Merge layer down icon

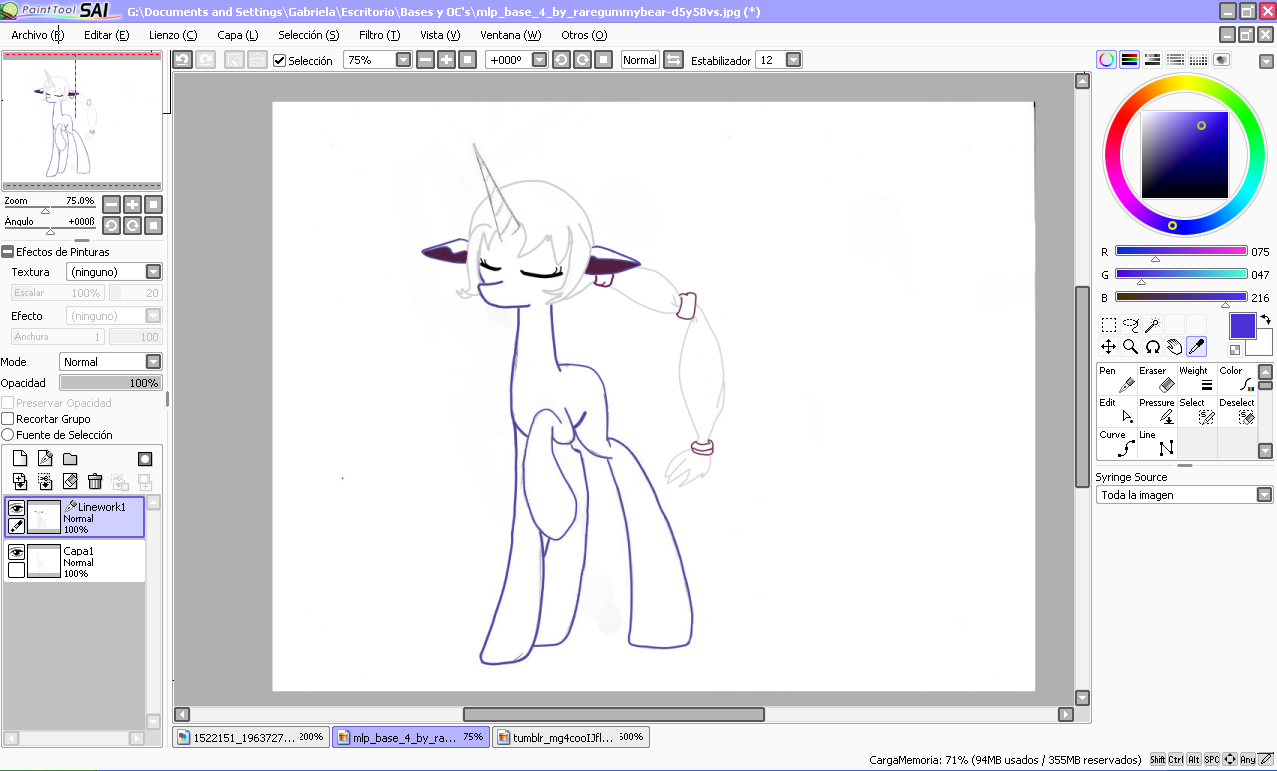pyautogui.click(x=45, y=482)
